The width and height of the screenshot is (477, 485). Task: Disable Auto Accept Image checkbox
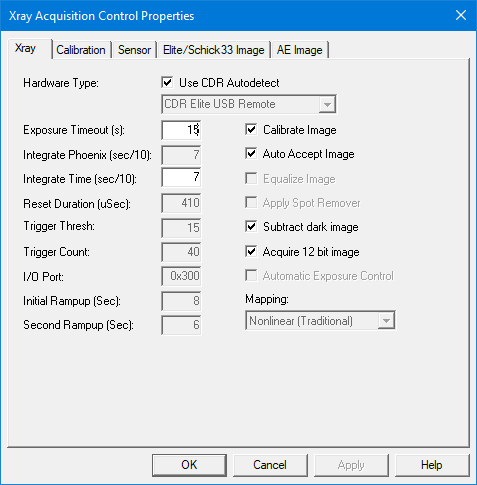pos(251,154)
